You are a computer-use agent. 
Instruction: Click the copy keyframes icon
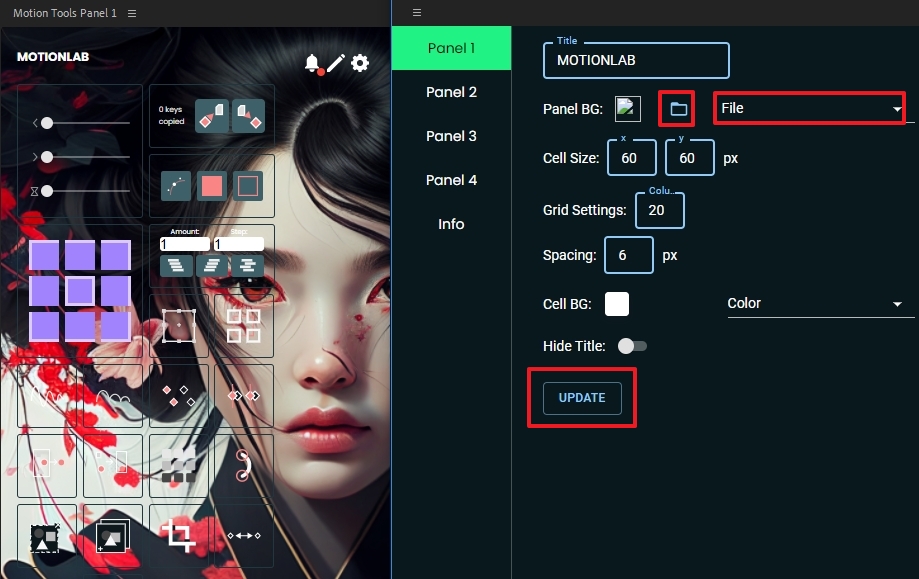[x=213, y=114]
